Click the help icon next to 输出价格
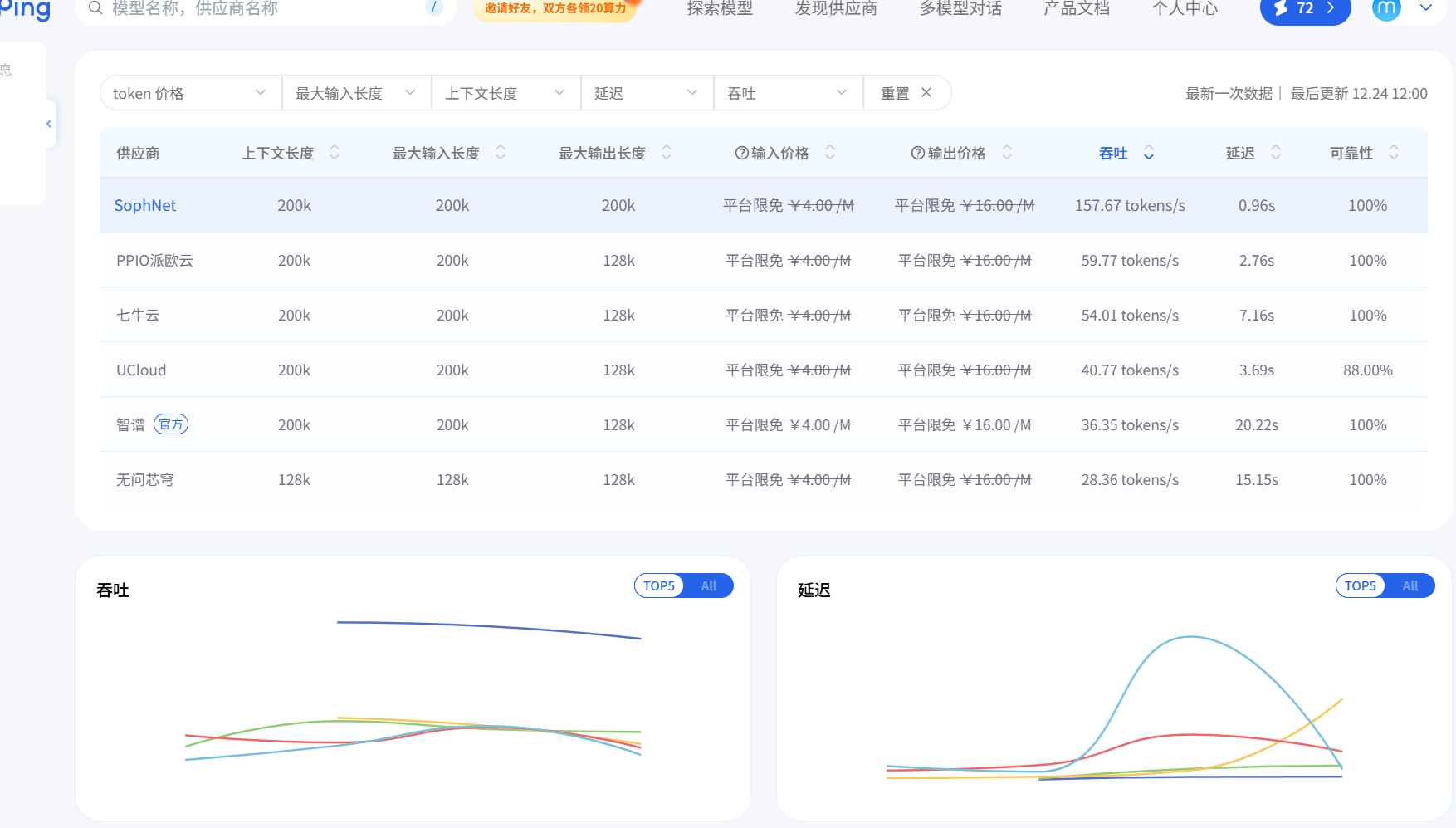Screen dimensions: 1456x828 (918, 153)
